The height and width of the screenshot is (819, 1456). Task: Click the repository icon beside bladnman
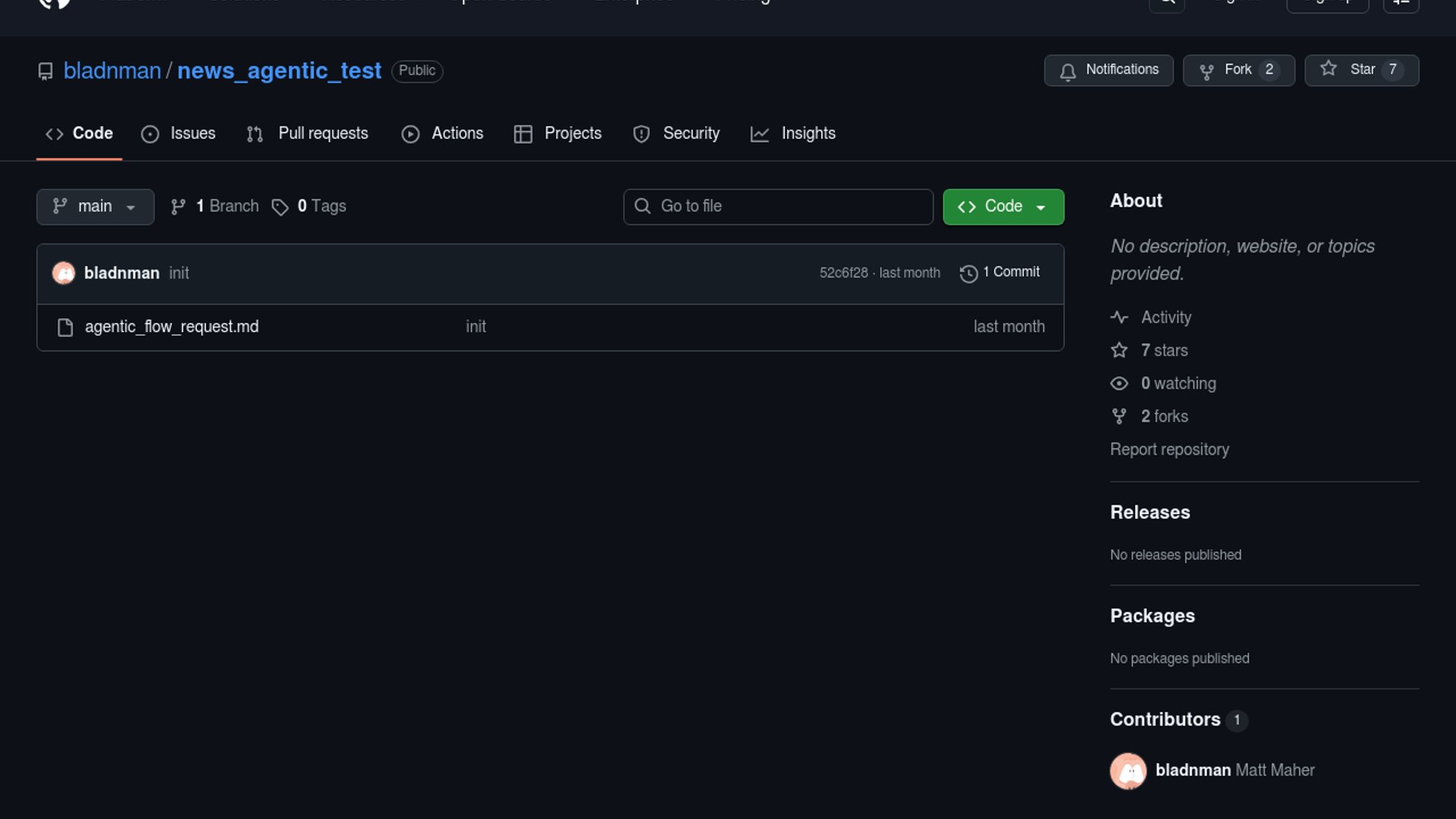(x=45, y=71)
